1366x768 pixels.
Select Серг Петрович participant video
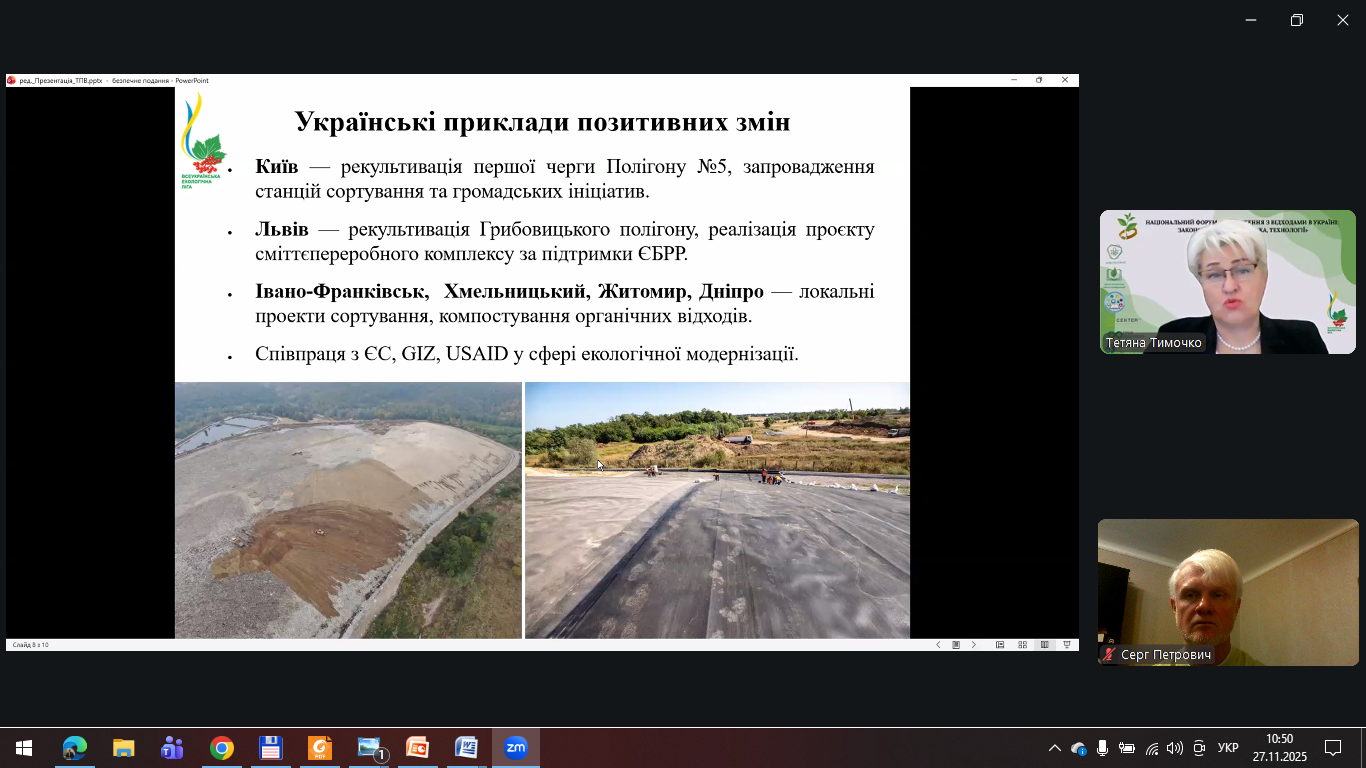click(x=1226, y=592)
